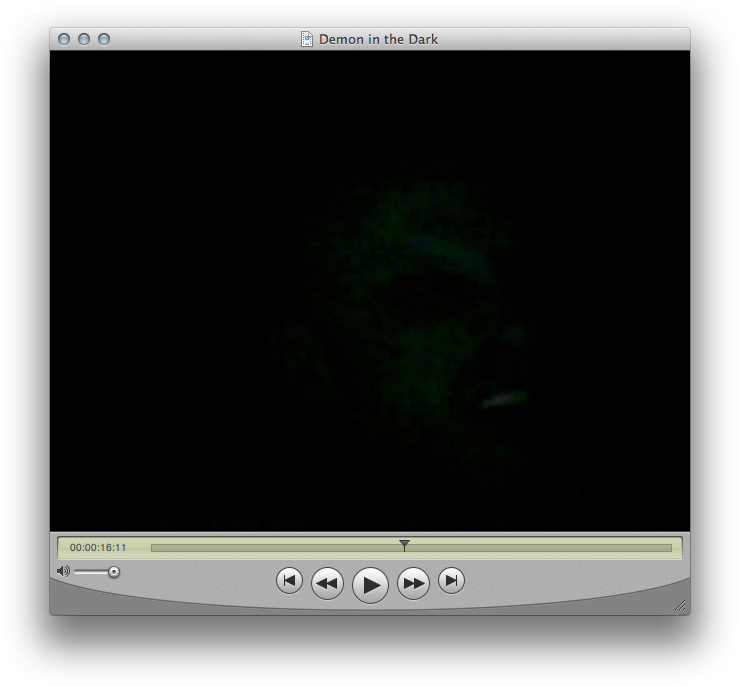Jump to the start of the movie
739x686 pixels.
coord(289,581)
